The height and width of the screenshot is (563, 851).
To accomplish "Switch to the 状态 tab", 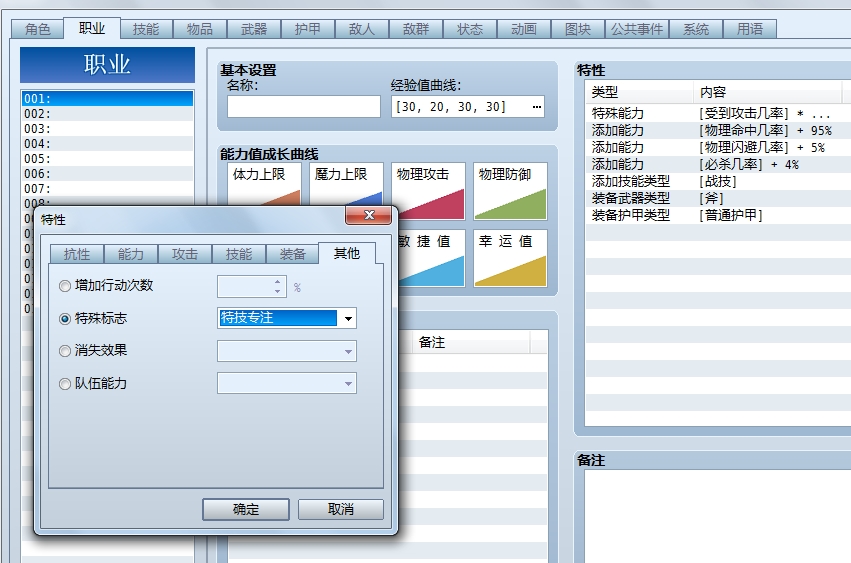I will 469,29.
